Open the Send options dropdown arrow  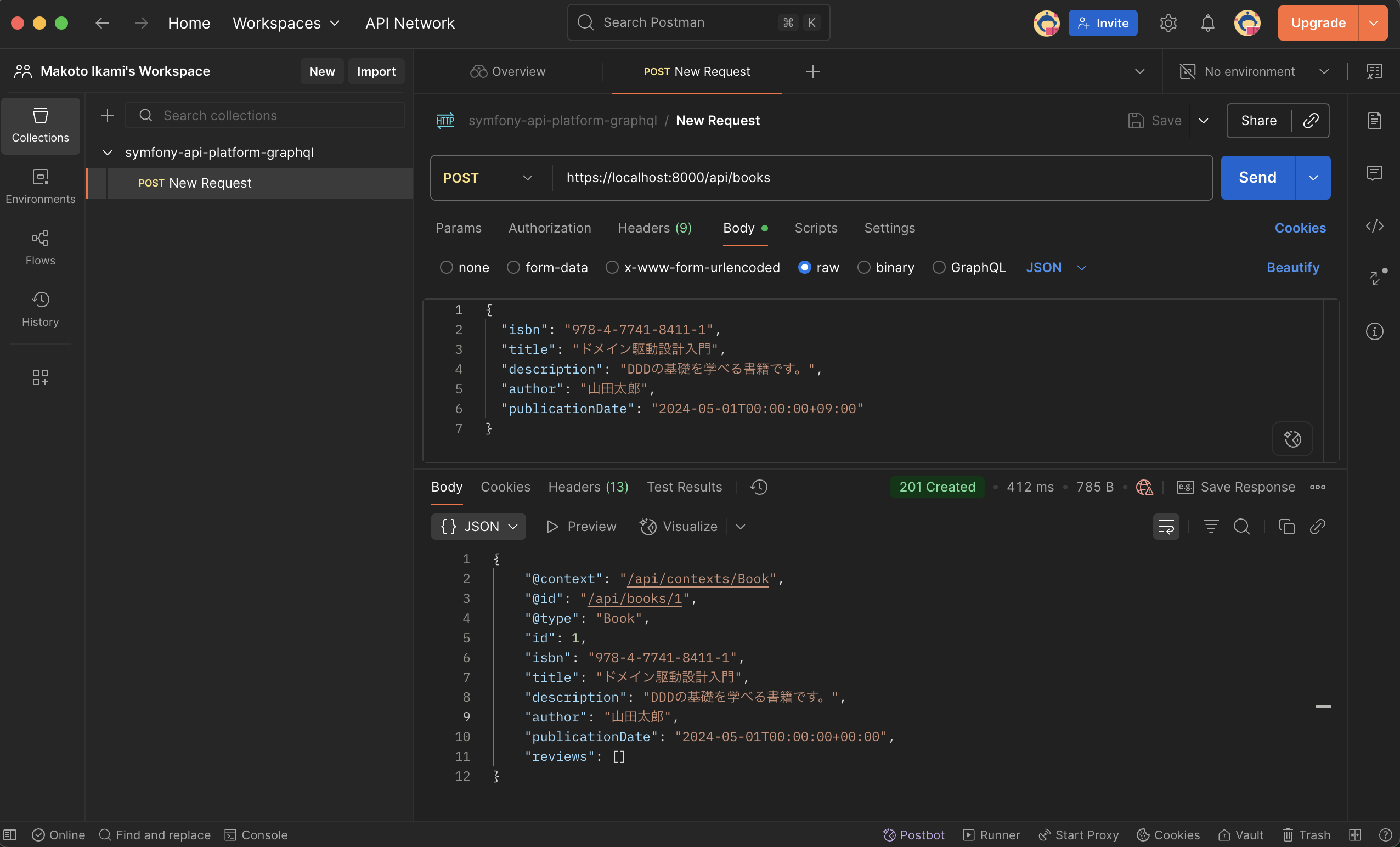1312,177
